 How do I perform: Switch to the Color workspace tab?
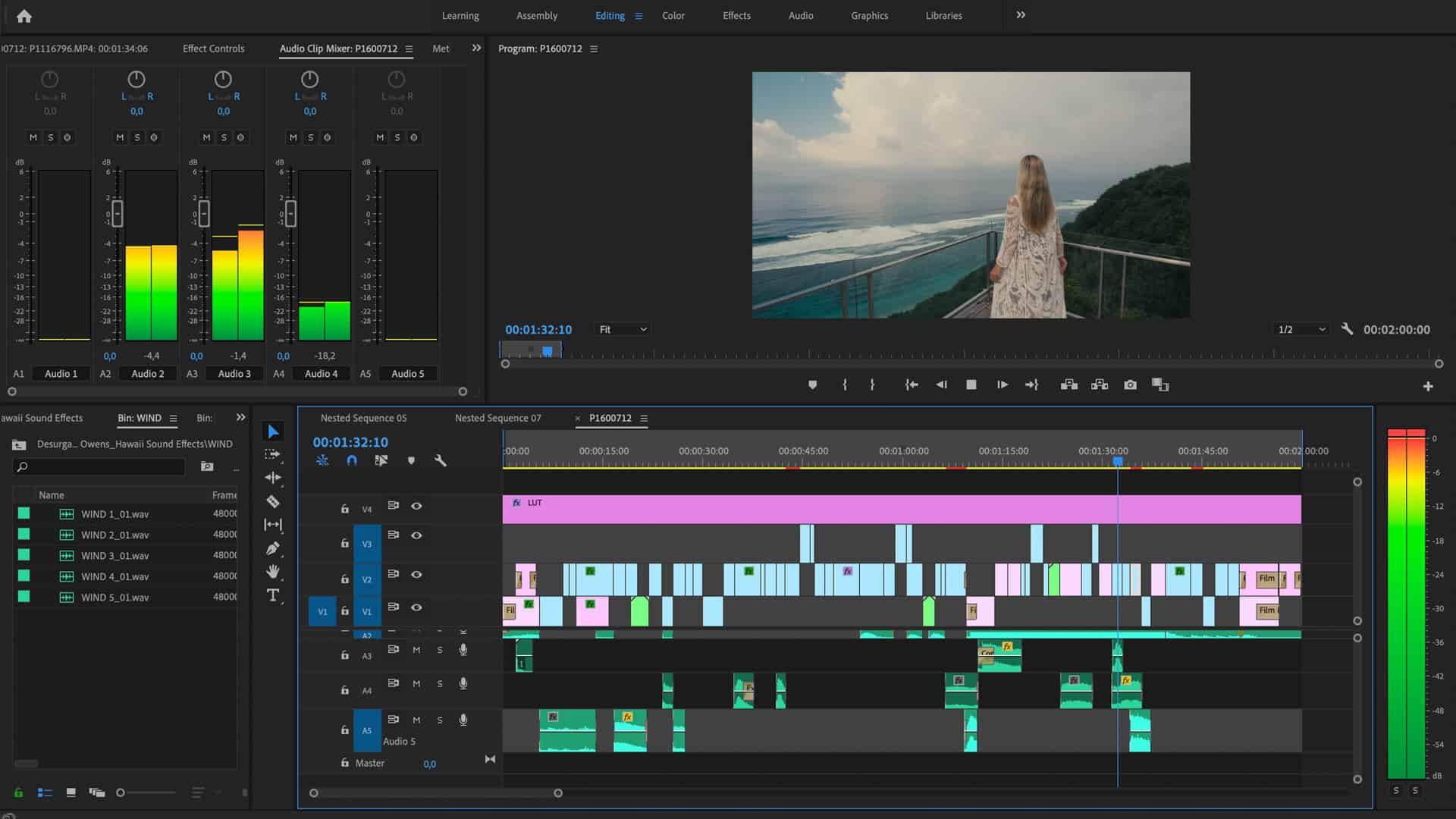click(x=672, y=15)
